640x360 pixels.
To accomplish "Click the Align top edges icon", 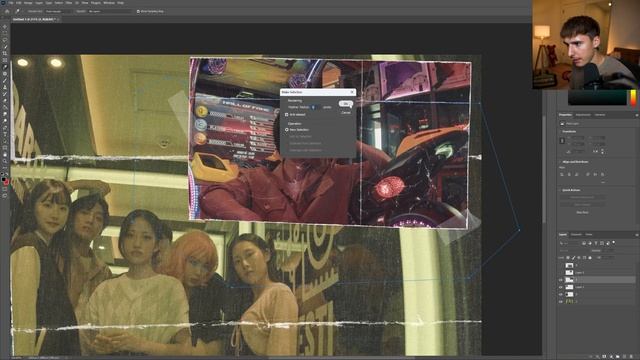I will [588, 175].
